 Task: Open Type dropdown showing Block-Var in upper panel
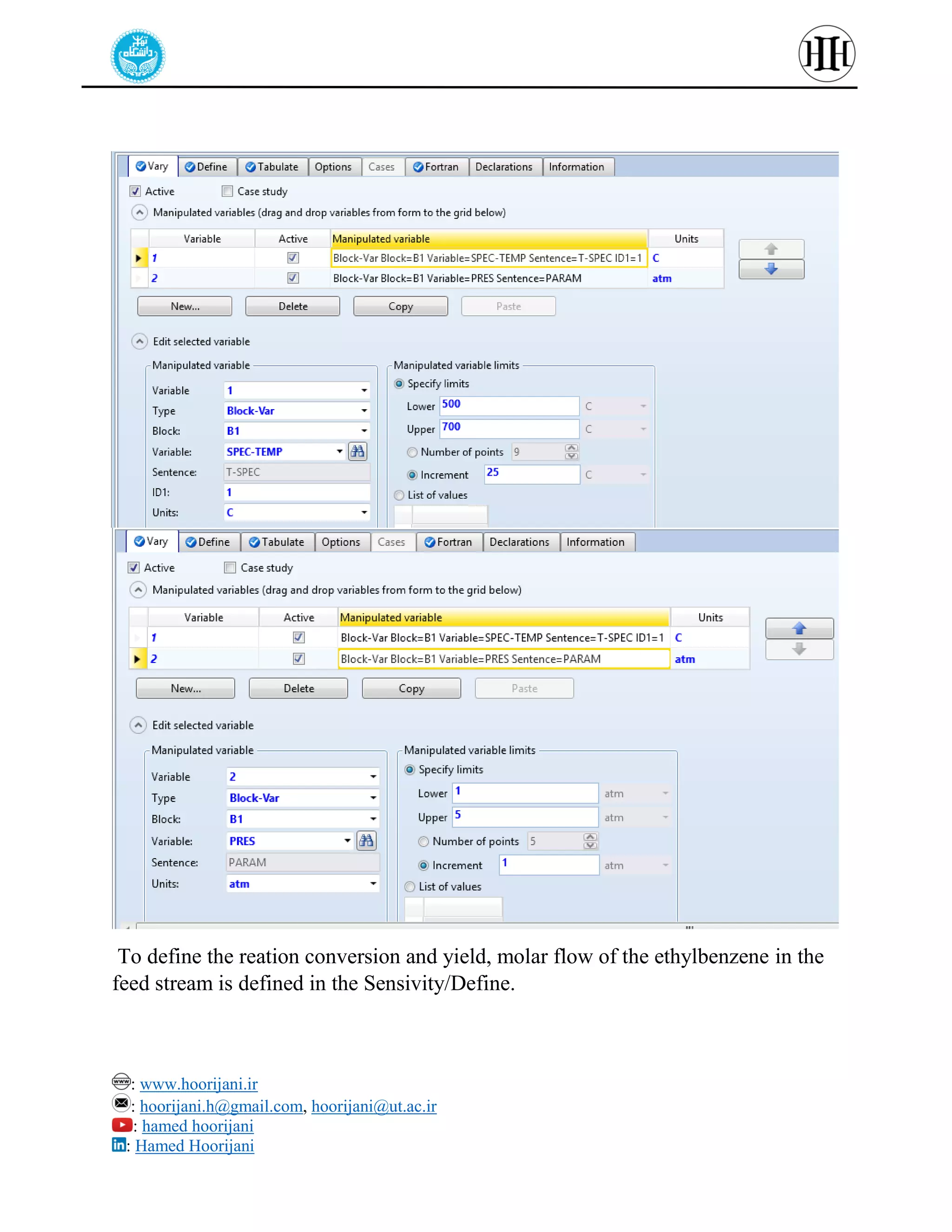(x=364, y=411)
